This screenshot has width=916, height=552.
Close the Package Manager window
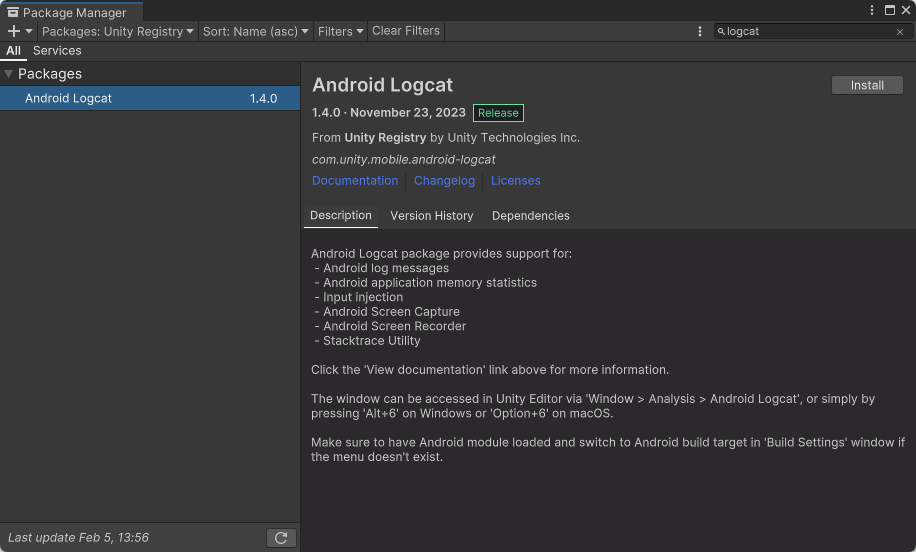coord(905,10)
